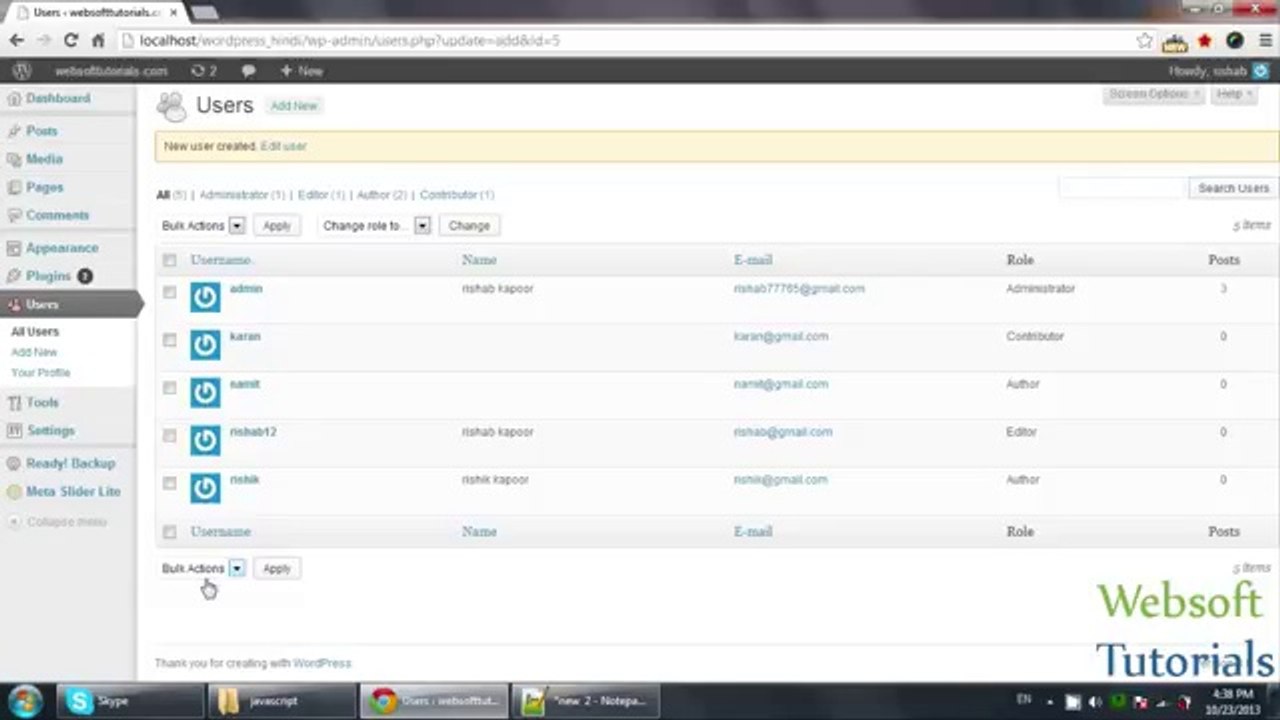This screenshot has height=720, width=1280.
Task: Tick the checkbox for user rishab12
Action: (169, 436)
